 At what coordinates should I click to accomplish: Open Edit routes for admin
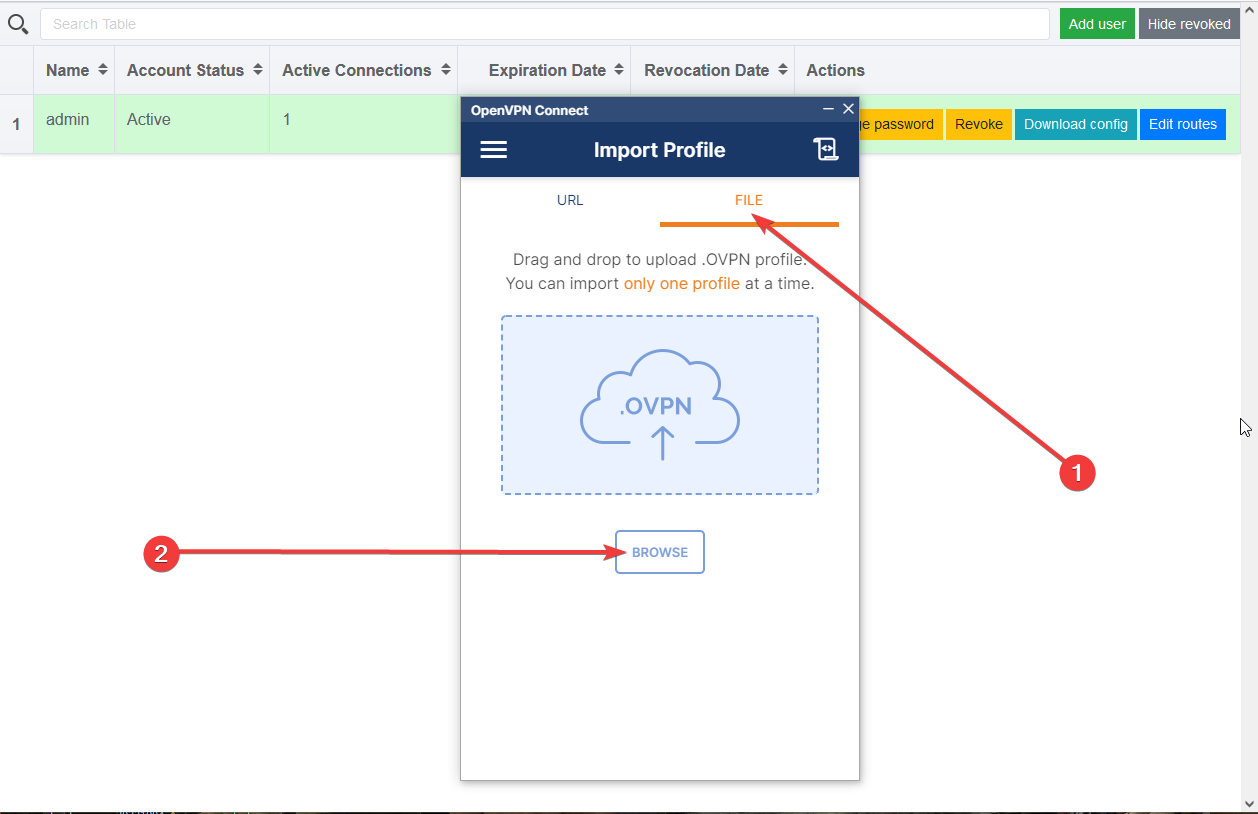coord(1183,124)
